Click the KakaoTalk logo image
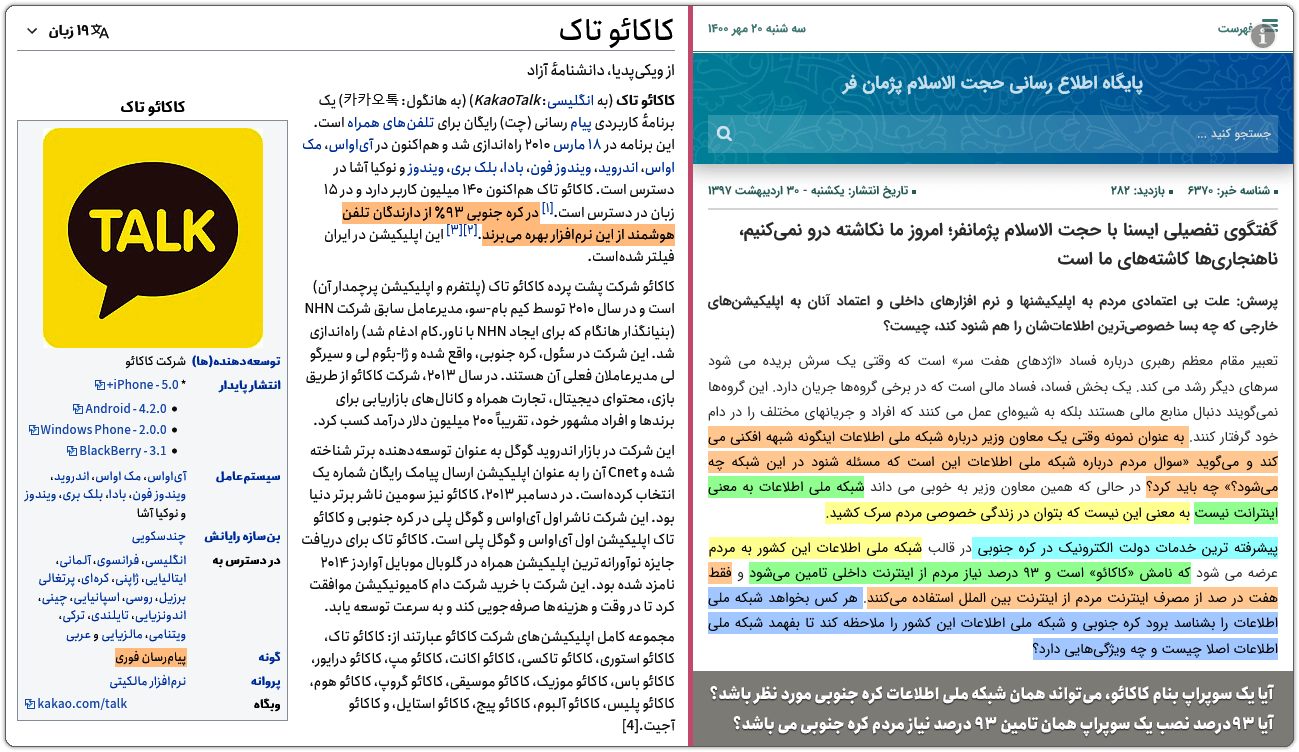 pos(153,237)
